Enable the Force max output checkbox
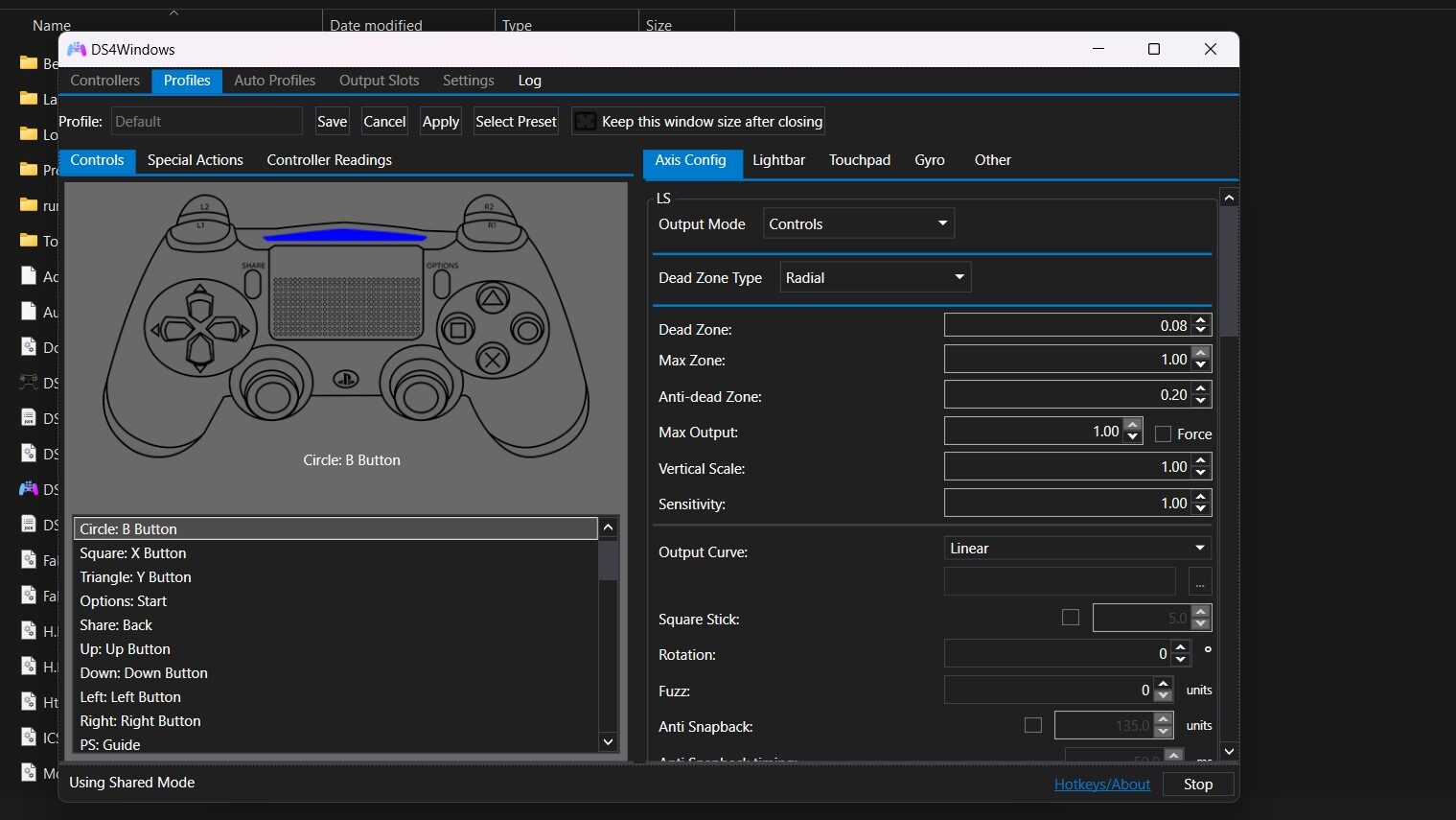The width and height of the screenshot is (1456, 820). pos(1163,434)
